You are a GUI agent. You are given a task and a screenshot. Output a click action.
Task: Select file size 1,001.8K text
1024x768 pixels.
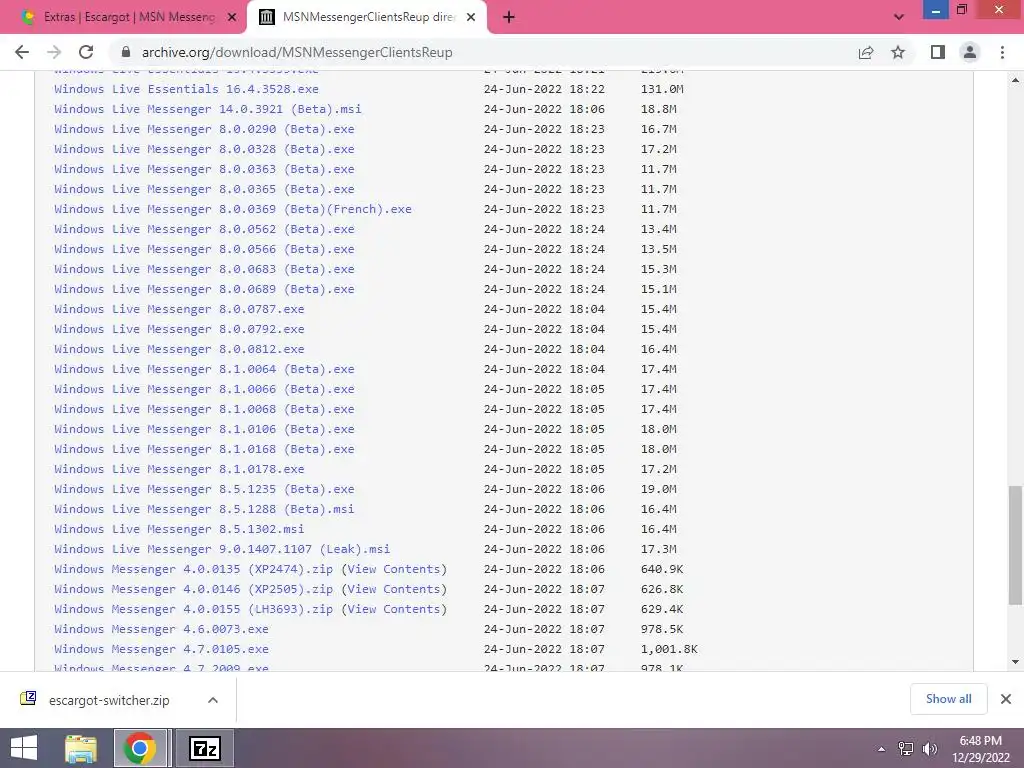pos(669,649)
